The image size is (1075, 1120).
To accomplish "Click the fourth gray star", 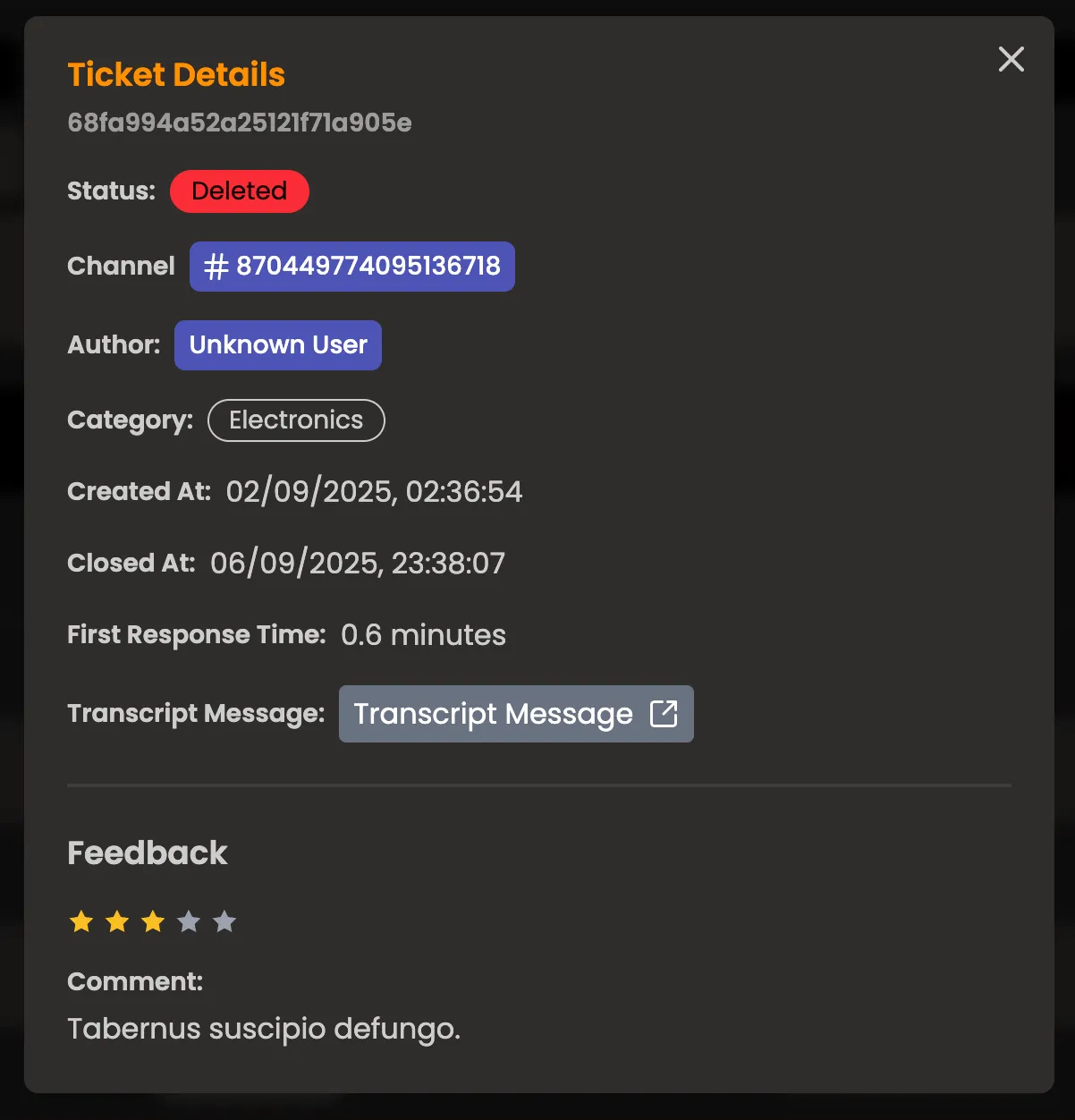I will (188, 921).
